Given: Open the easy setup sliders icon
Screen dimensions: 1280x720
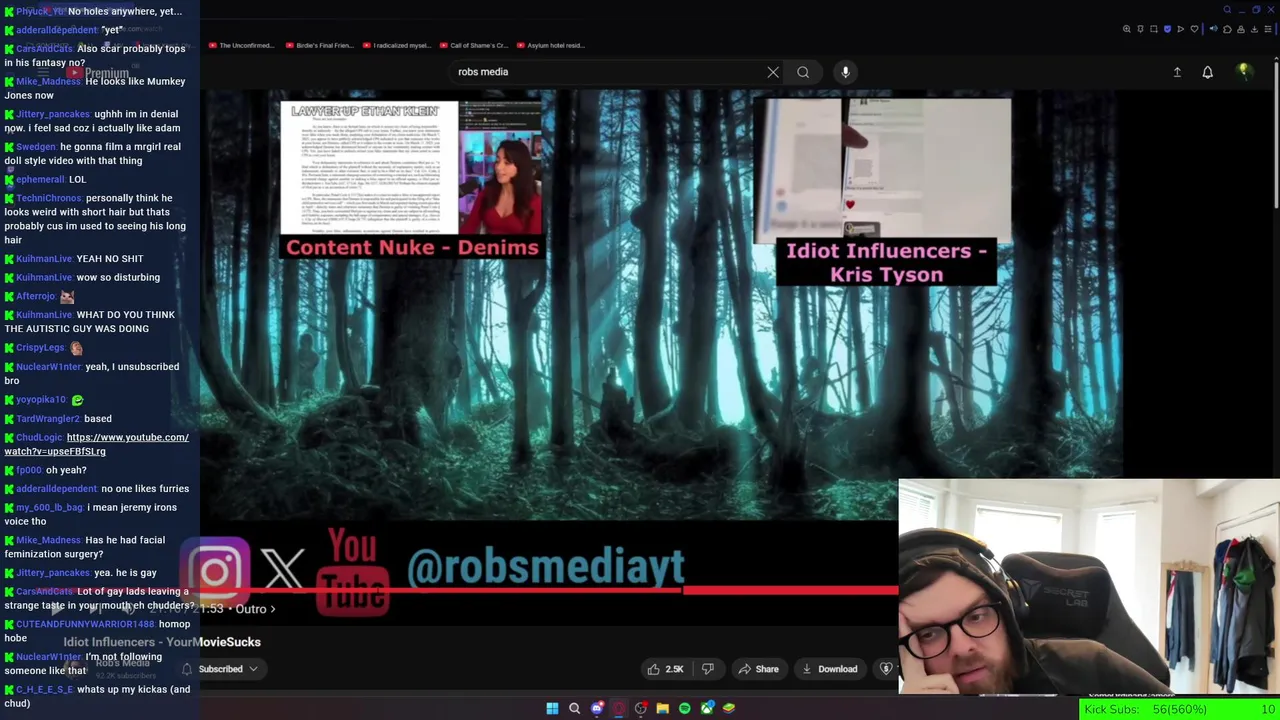Looking at the screenshot, I should [1268, 29].
